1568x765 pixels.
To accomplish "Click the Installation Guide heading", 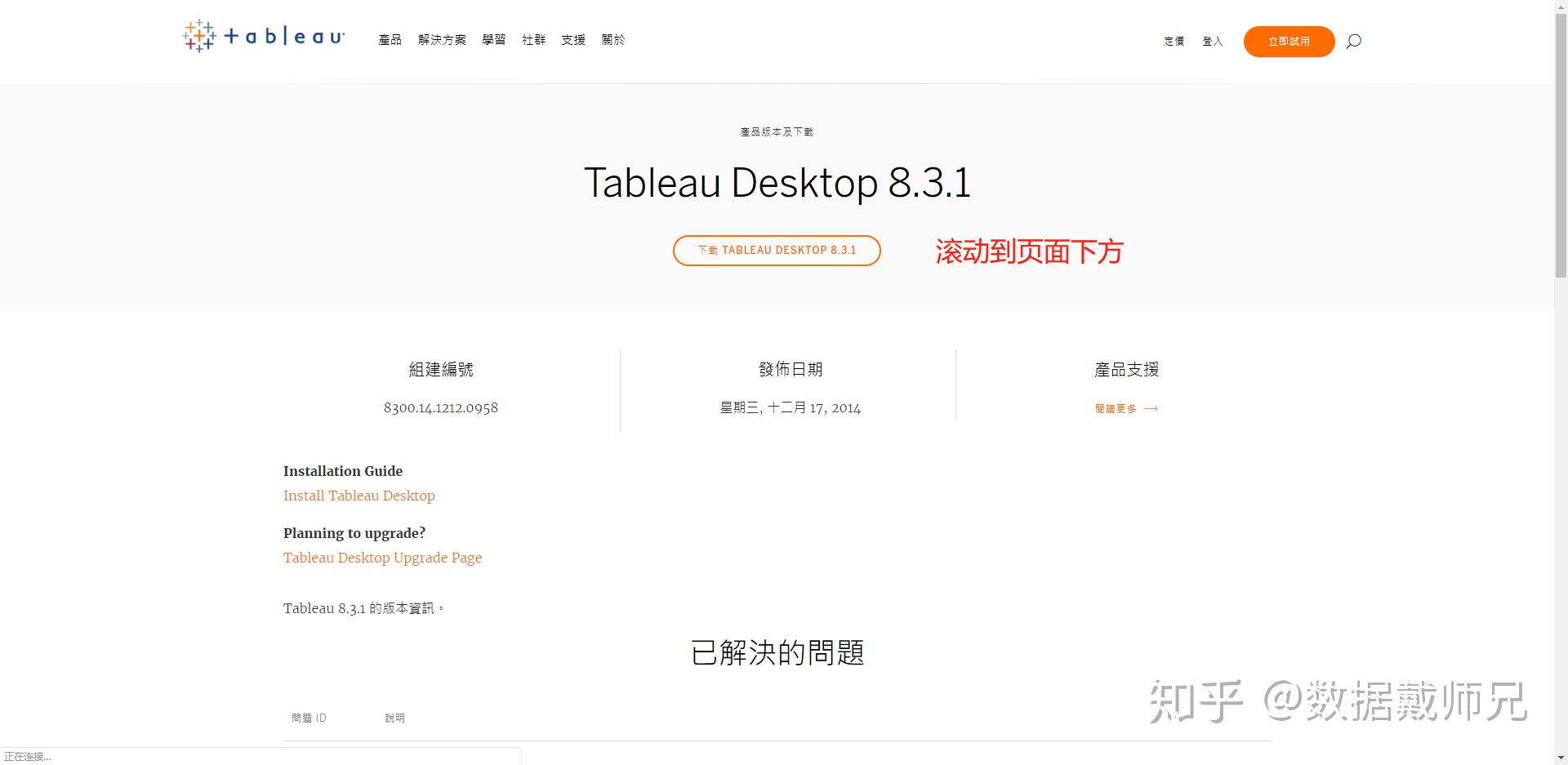I will (x=343, y=471).
